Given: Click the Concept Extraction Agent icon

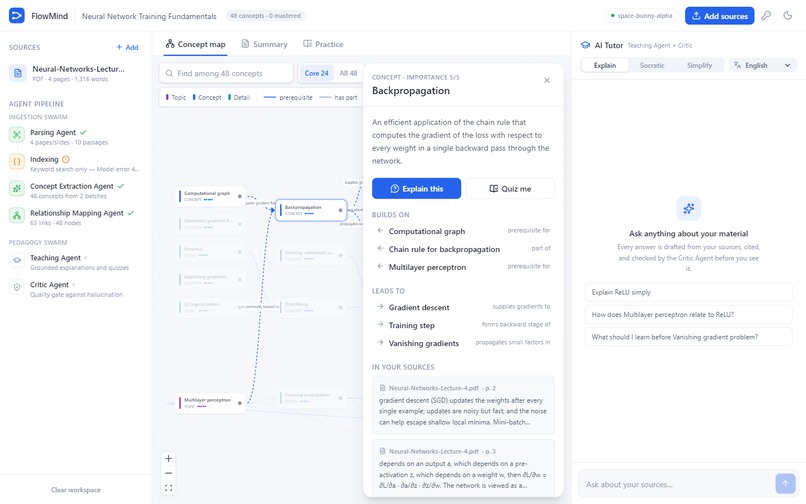Looking at the screenshot, I should tap(17, 188).
